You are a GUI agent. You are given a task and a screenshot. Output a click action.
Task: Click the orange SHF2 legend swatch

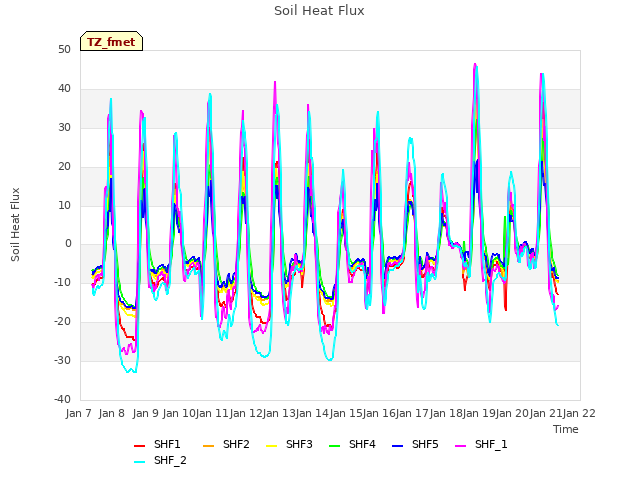pyautogui.click(x=209, y=446)
